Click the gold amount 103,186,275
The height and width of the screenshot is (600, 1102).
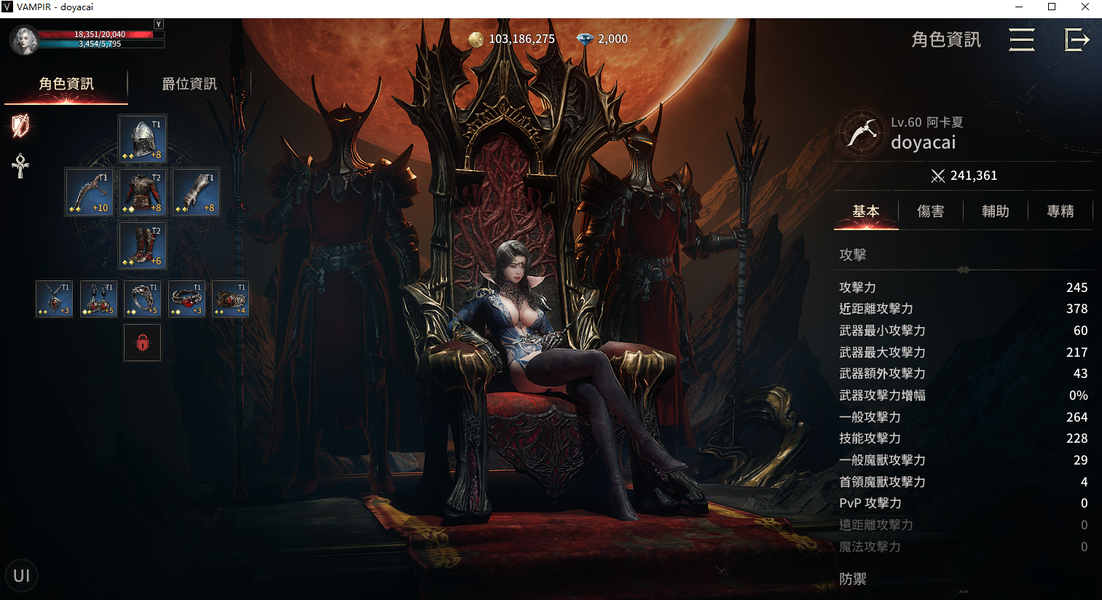pos(521,39)
